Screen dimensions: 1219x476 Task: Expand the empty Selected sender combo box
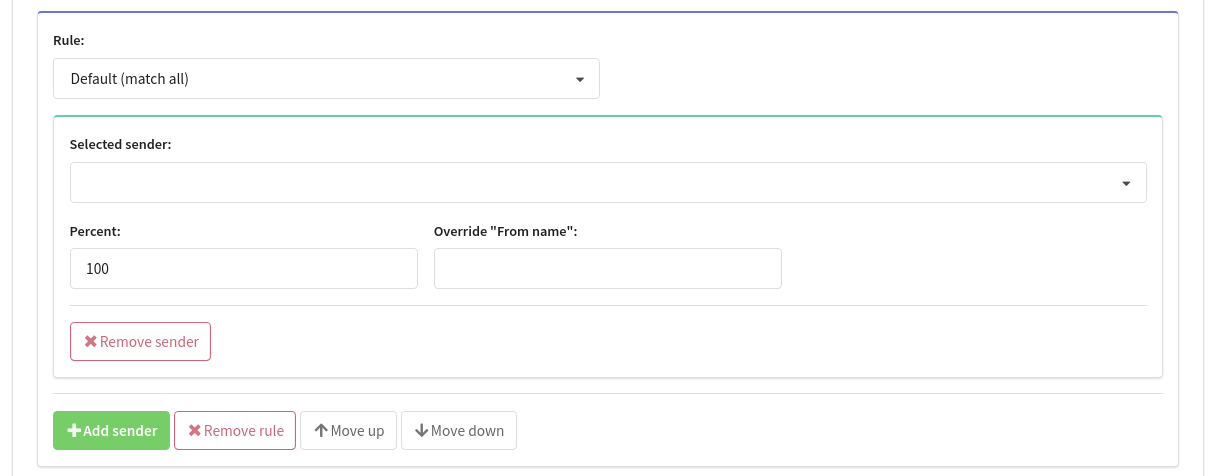pyautogui.click(x=608, y=182)
